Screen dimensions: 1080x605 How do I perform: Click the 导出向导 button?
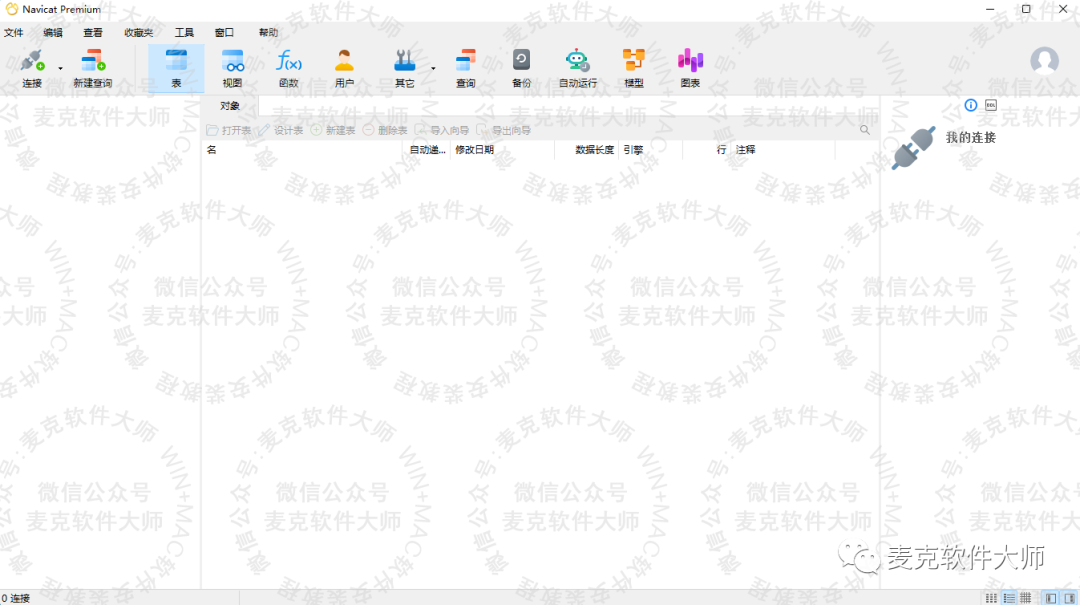[503, 130]
